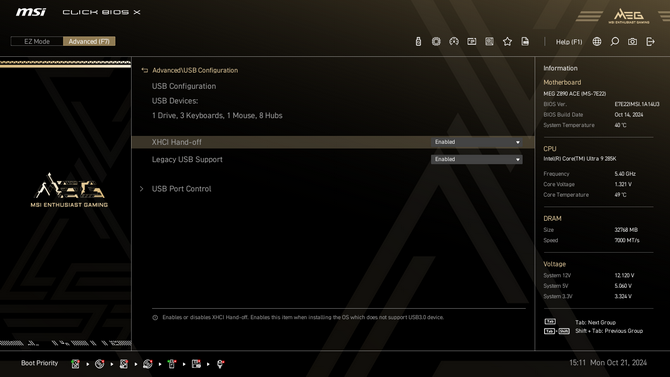This screenshot has height=377, width=670.
Task: Select first hard disk boot priority icon
Action: pos(75,364)
